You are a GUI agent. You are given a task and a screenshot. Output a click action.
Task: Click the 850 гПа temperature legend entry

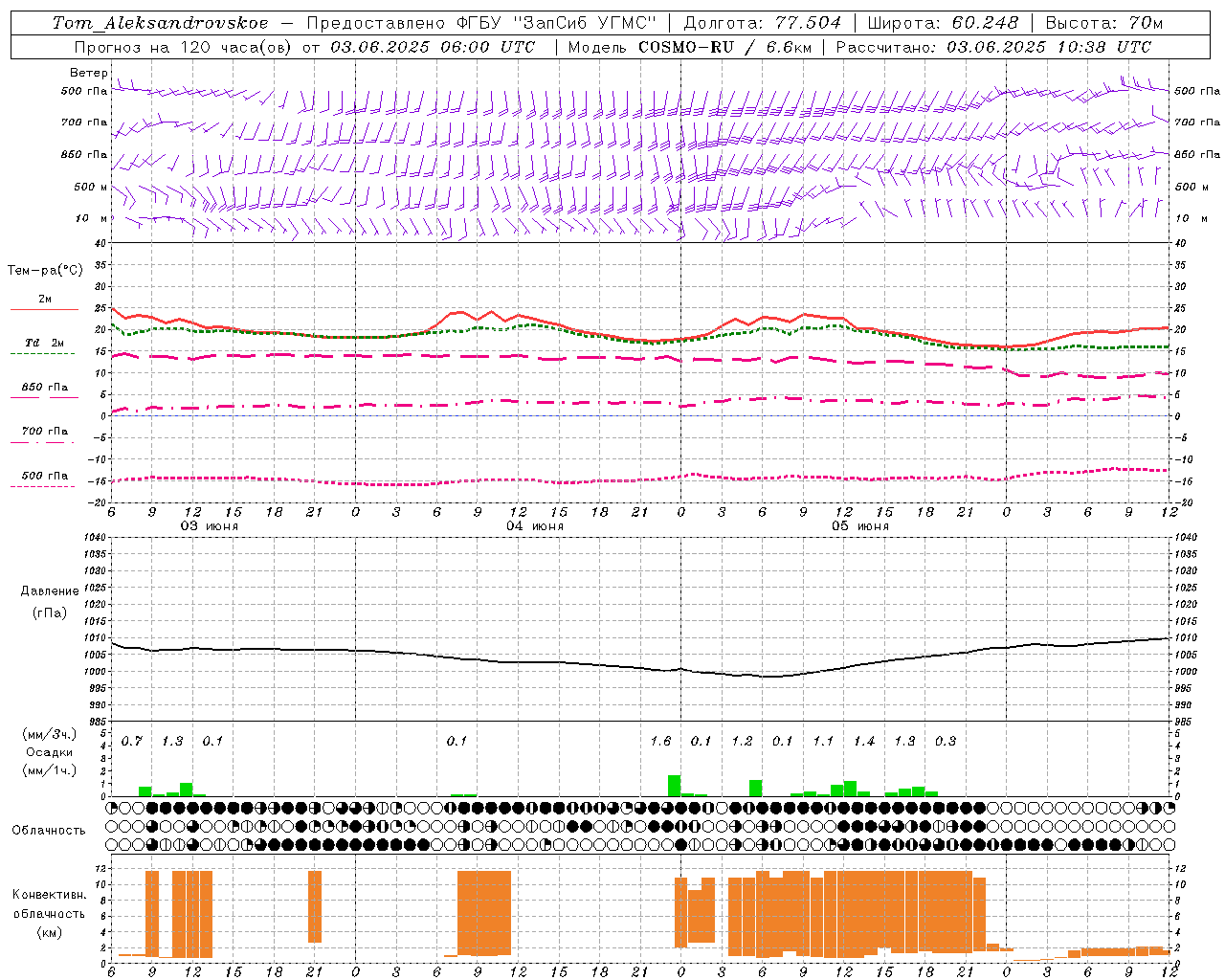44,388
